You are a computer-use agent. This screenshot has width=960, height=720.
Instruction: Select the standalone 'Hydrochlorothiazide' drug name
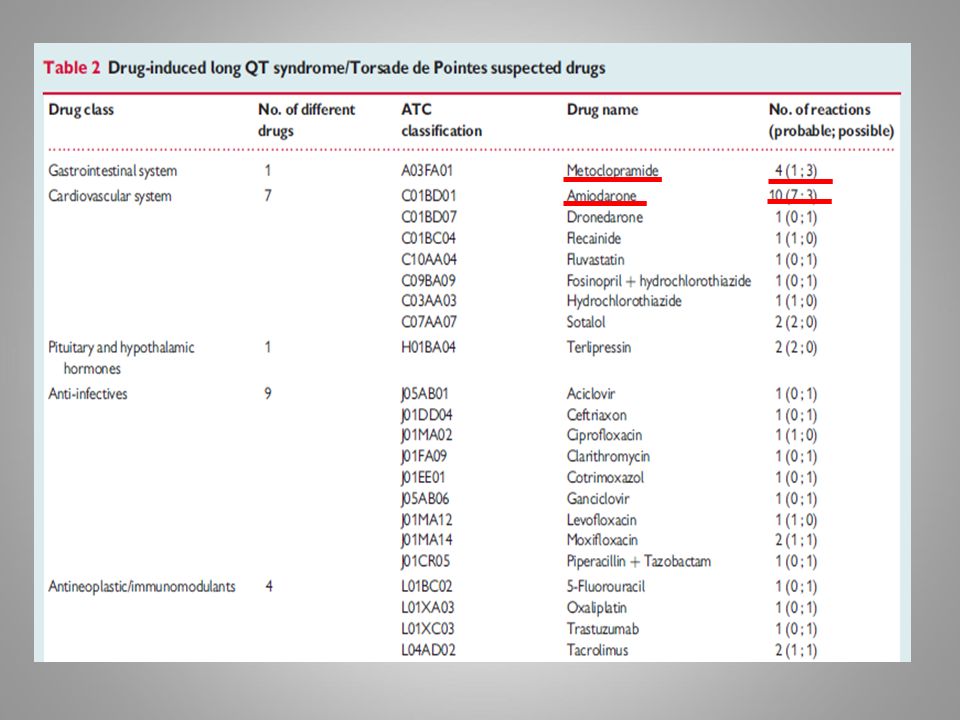[623, 301]
